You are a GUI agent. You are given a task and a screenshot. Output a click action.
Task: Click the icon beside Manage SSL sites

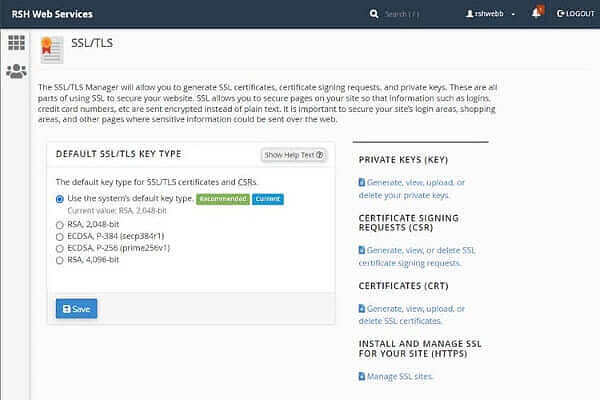[361, 376]
